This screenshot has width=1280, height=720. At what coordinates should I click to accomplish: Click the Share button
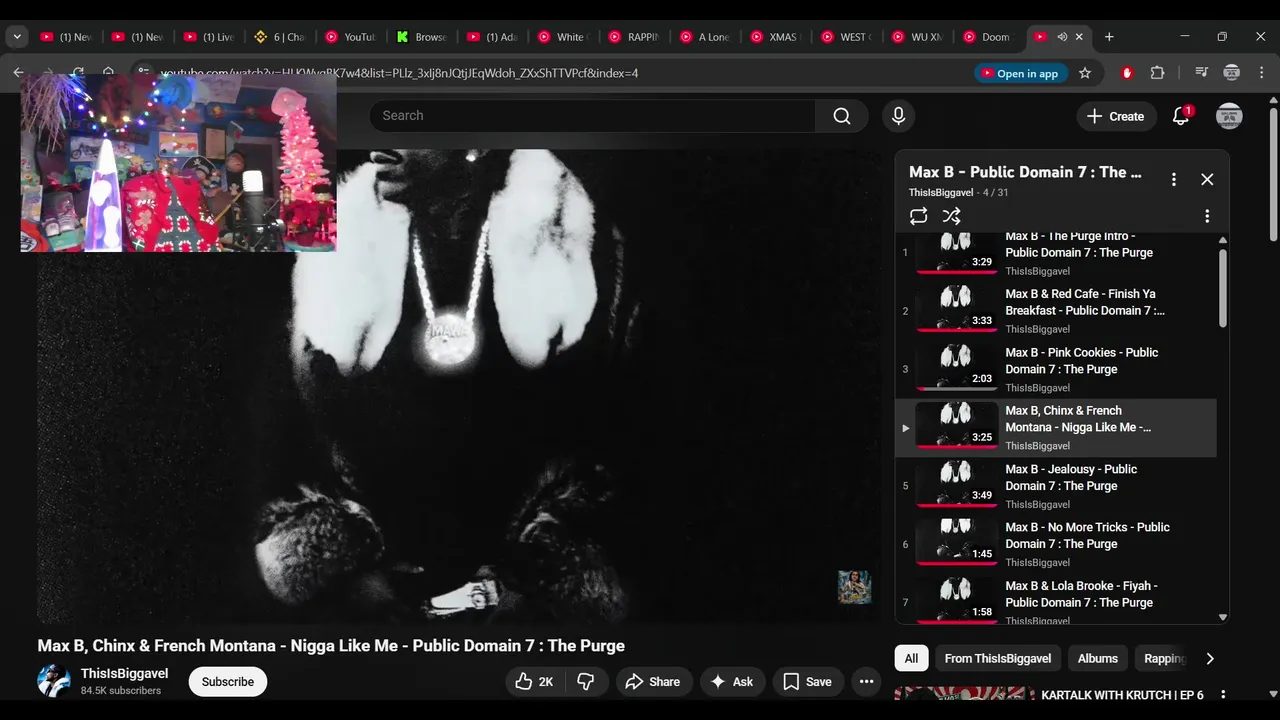[651, 682]
